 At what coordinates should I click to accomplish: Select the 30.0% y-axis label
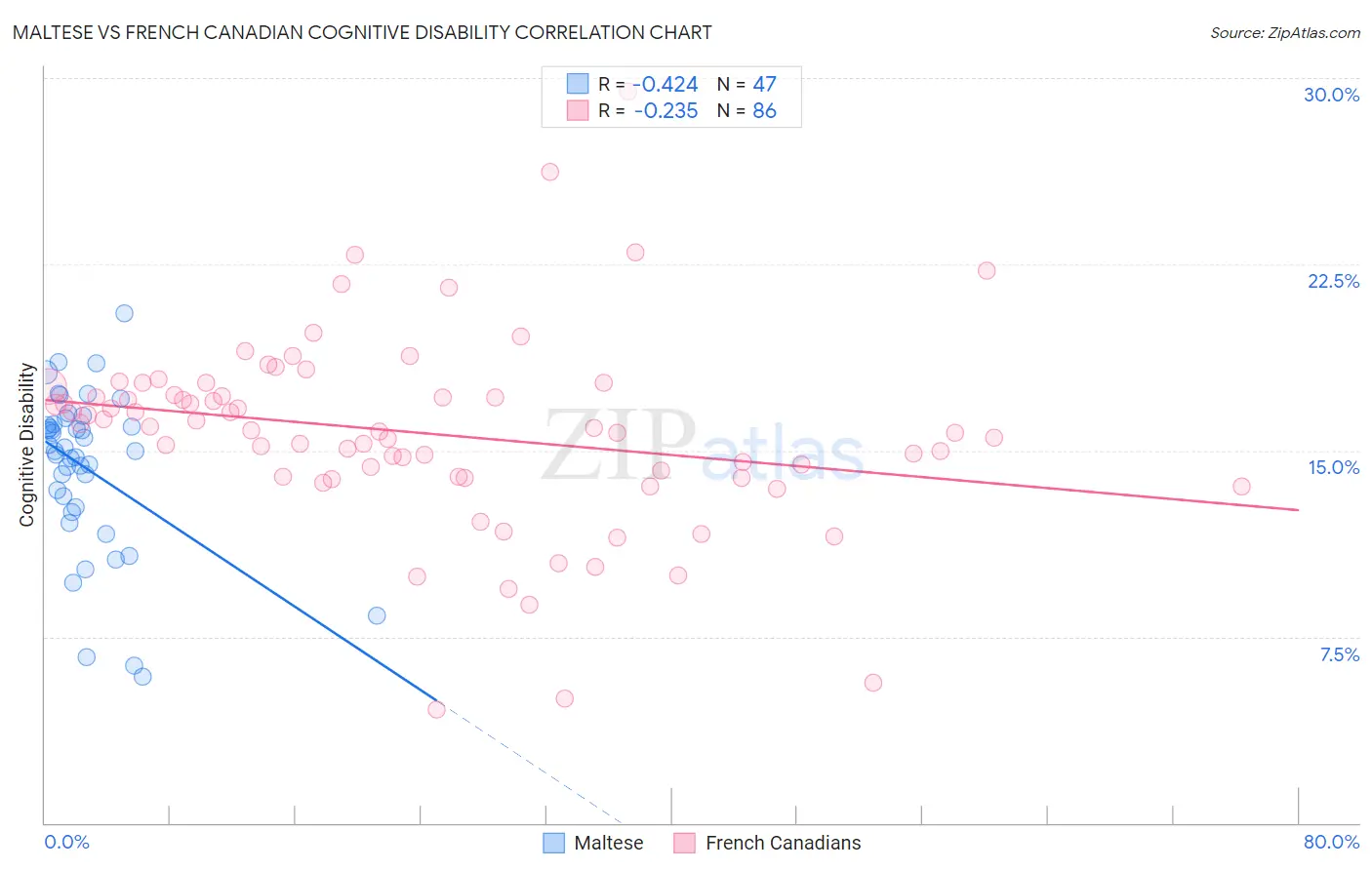(1331, 95)
